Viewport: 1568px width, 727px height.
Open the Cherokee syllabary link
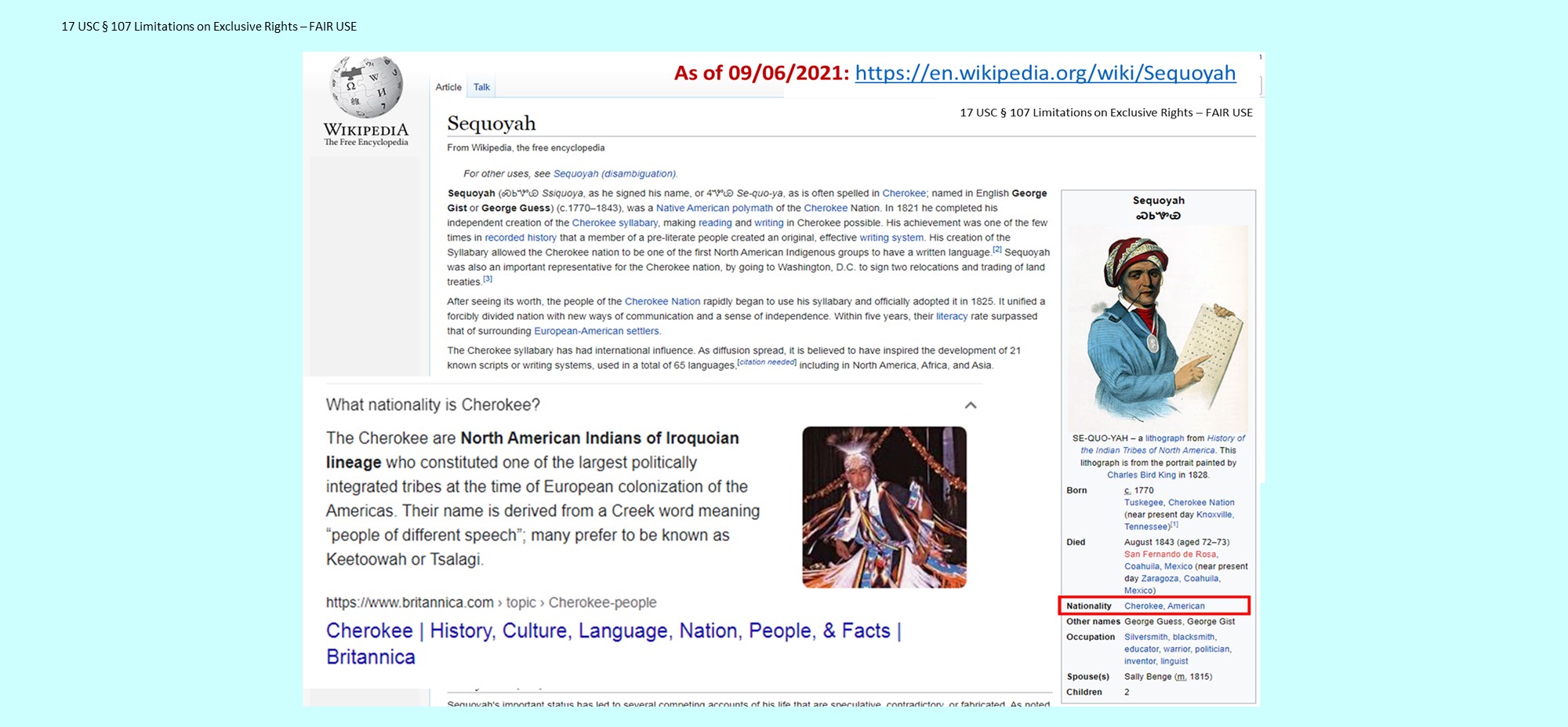[615, 223]
